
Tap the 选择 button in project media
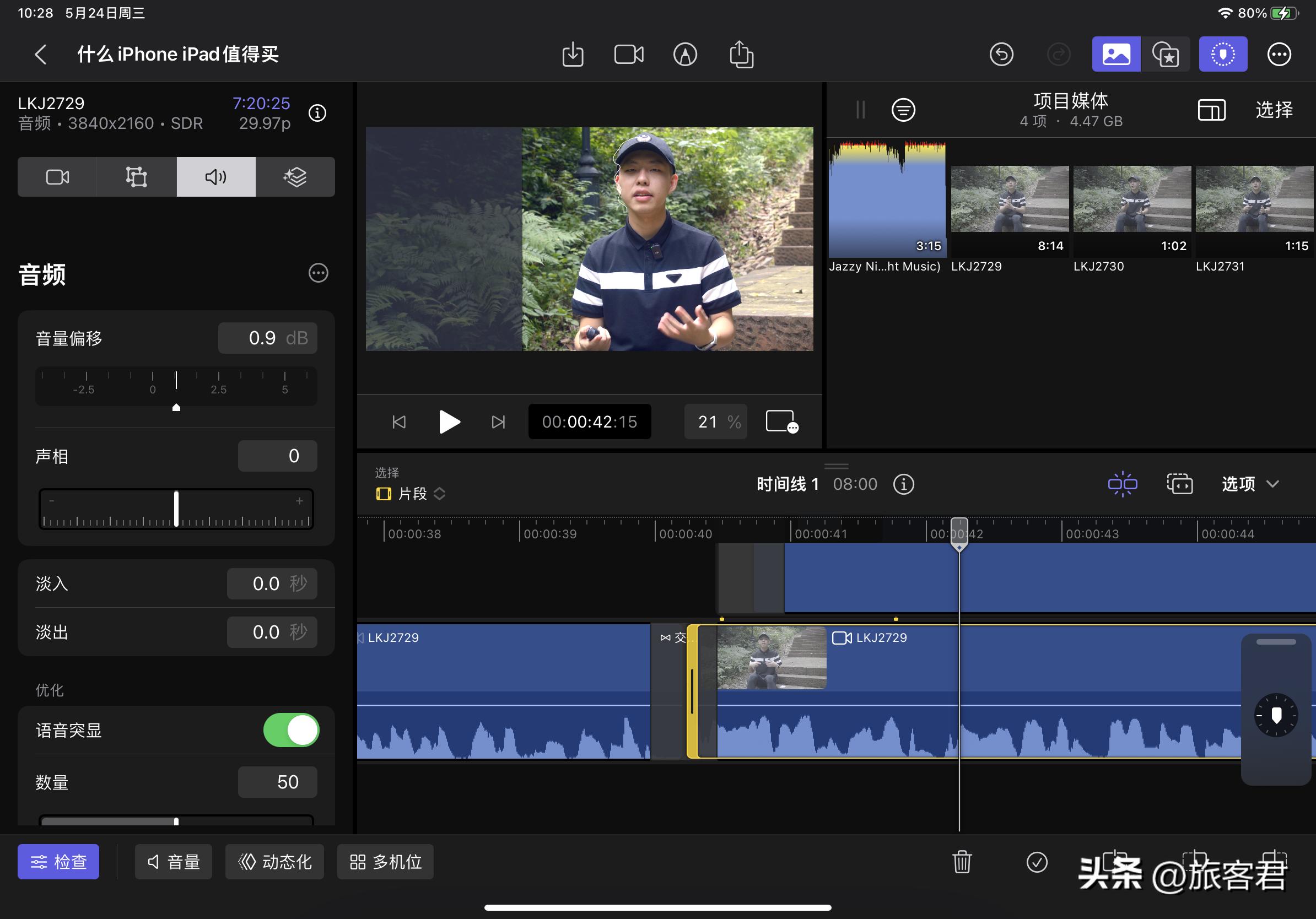(x=1275, y=110)
